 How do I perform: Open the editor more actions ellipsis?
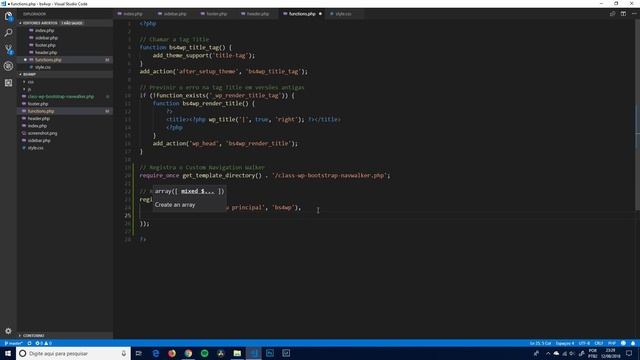(634, 14)
